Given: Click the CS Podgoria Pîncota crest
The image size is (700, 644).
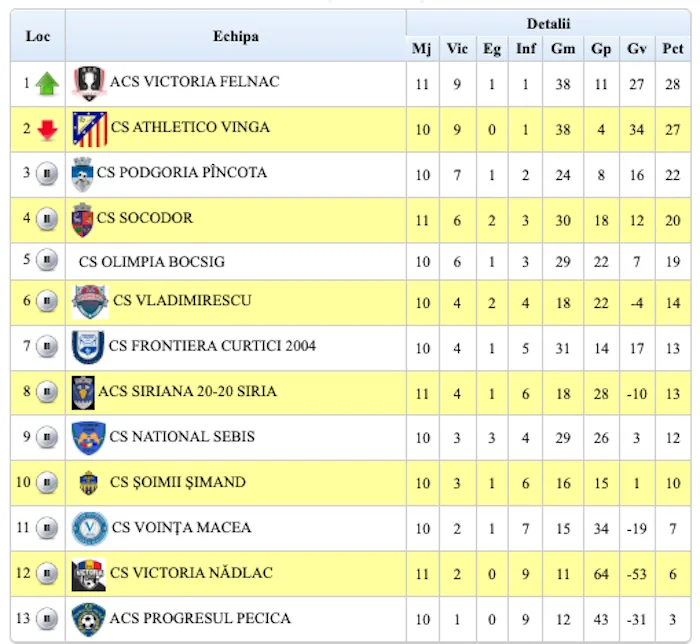Looking at the screenshot, I should pos(82,174).
